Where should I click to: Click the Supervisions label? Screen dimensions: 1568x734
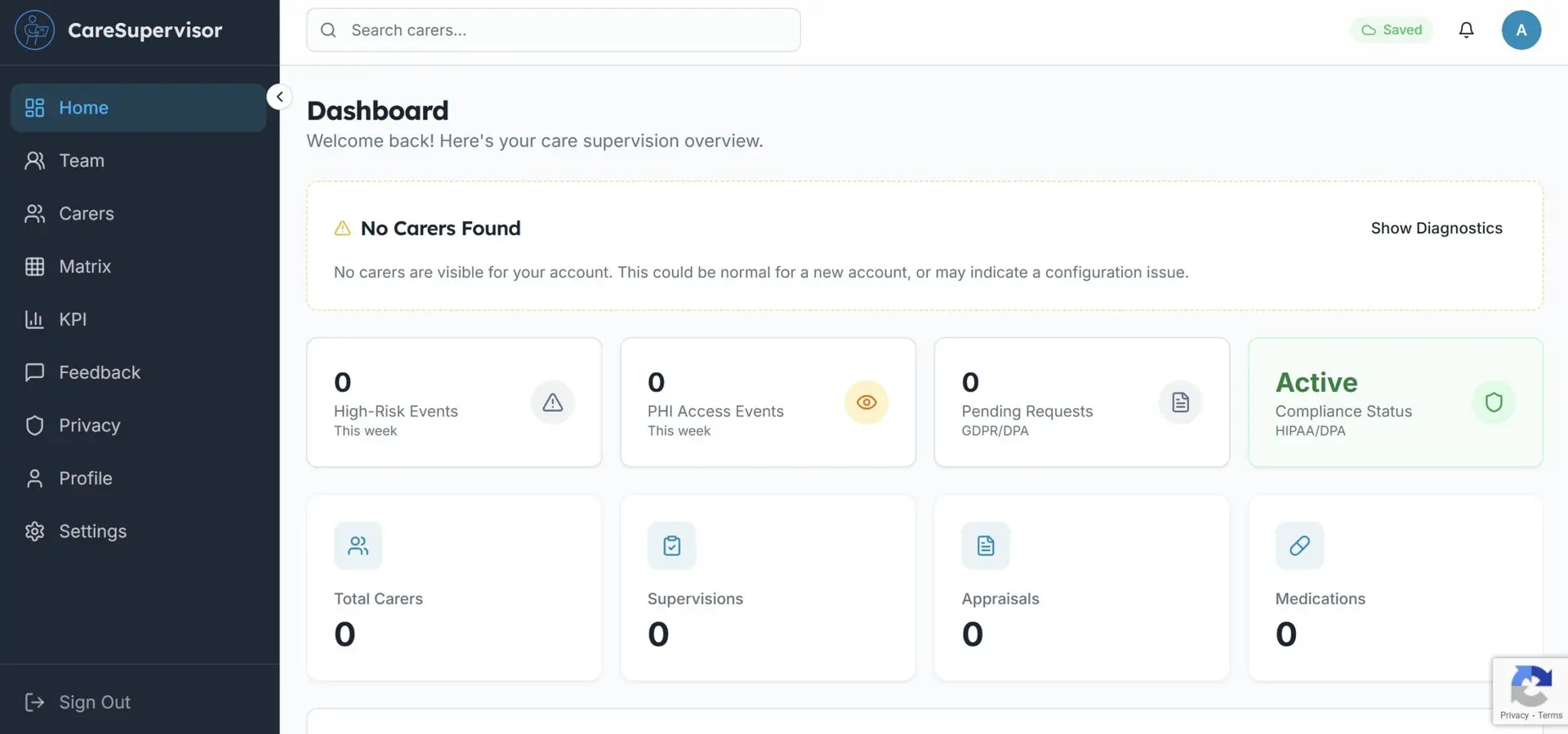695,599
